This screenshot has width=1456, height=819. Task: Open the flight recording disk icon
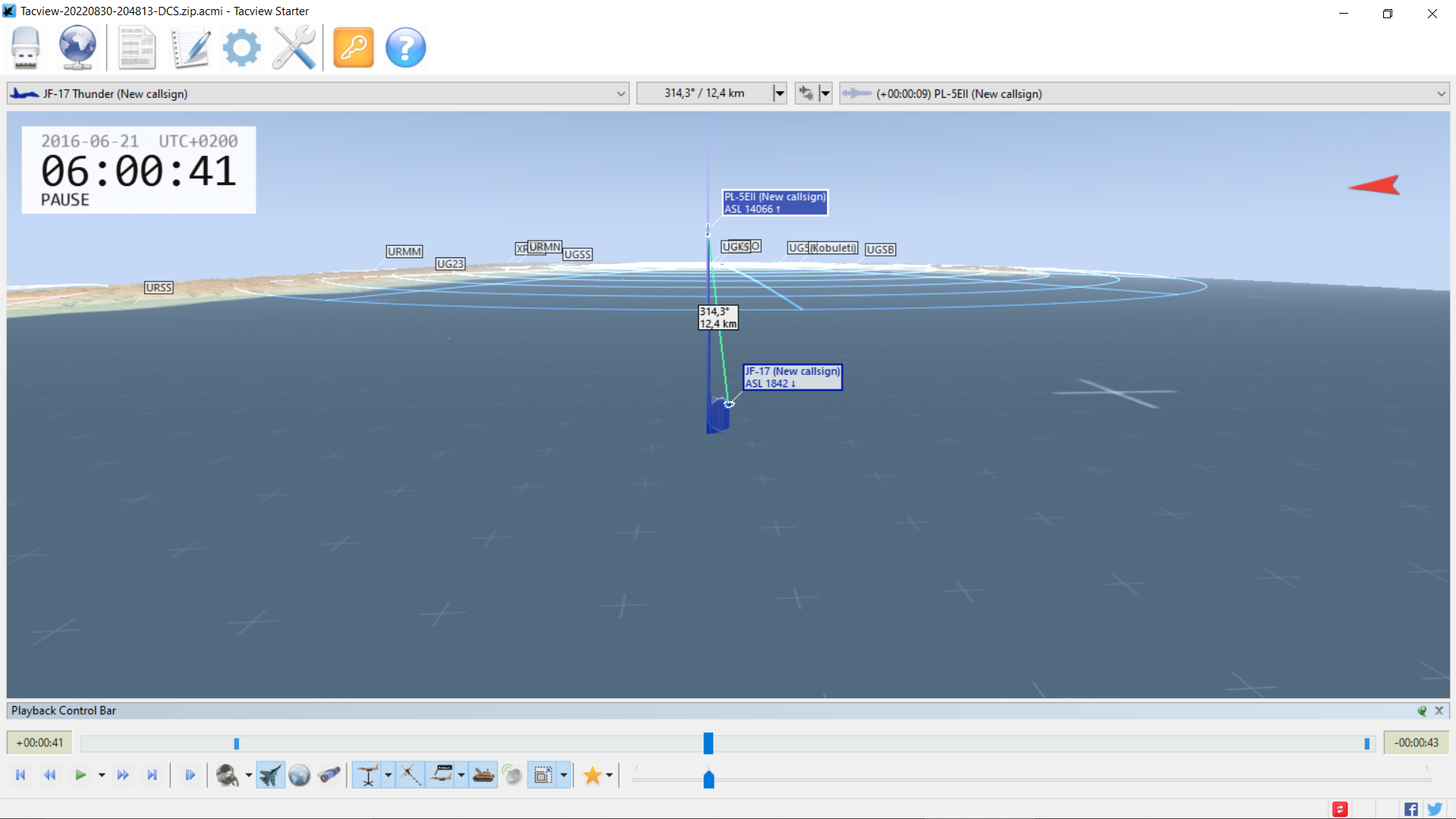[x=26, y=47]
